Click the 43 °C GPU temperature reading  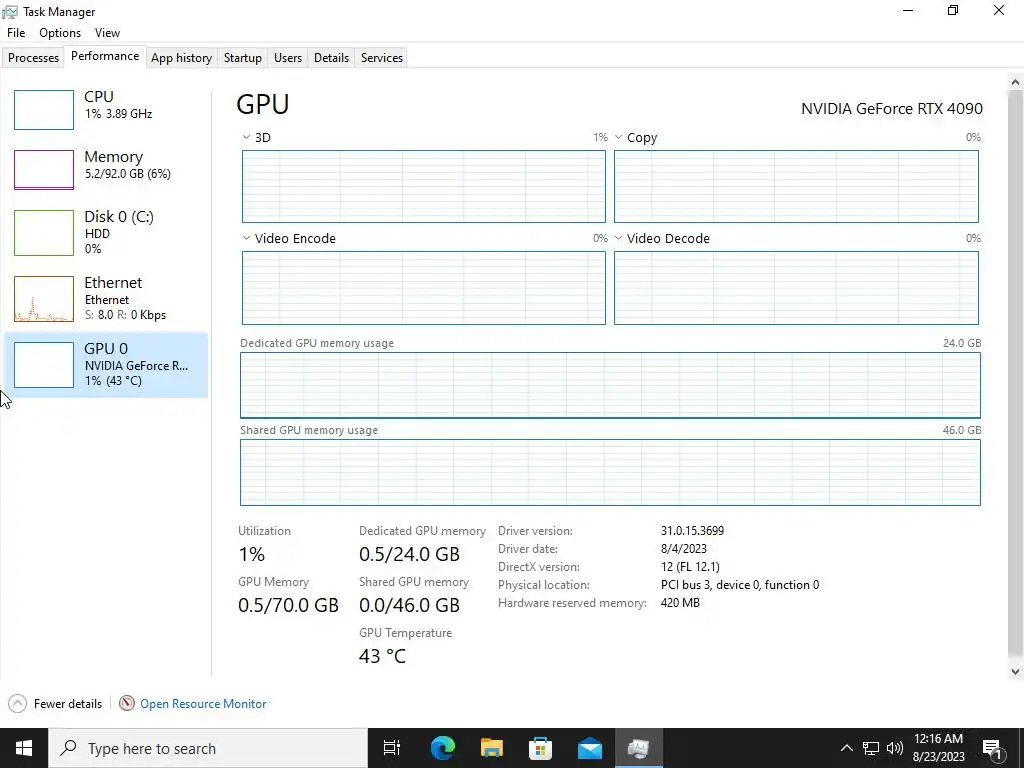(383, 656)
